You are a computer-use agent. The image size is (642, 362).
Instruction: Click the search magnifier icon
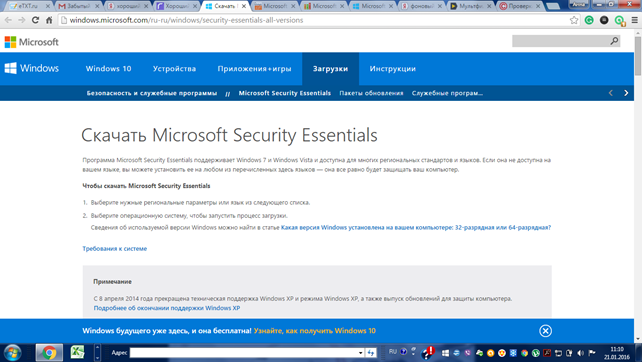click(x=614, y=41)
